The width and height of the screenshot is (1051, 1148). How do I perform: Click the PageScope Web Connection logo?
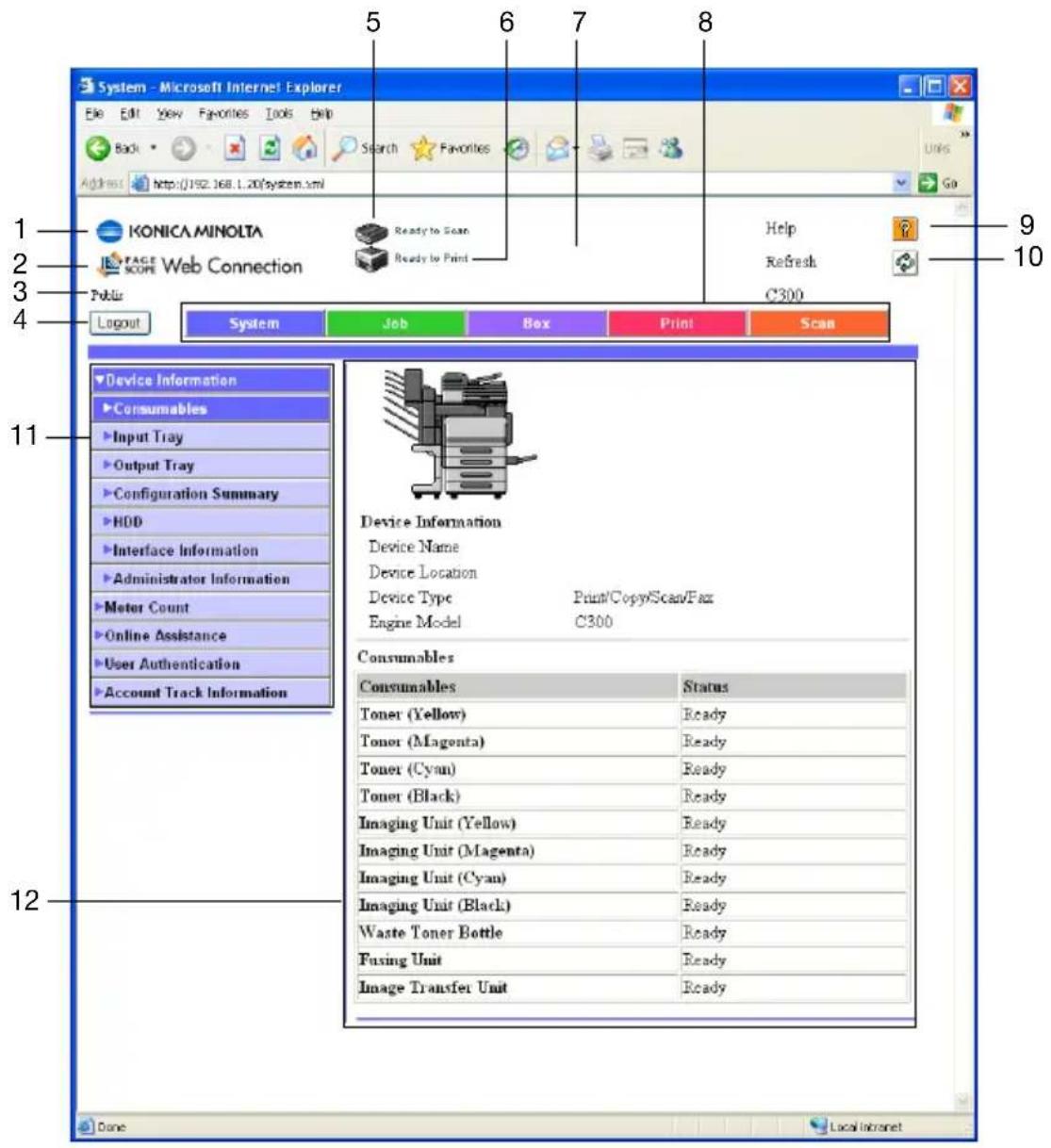point(200,266)
